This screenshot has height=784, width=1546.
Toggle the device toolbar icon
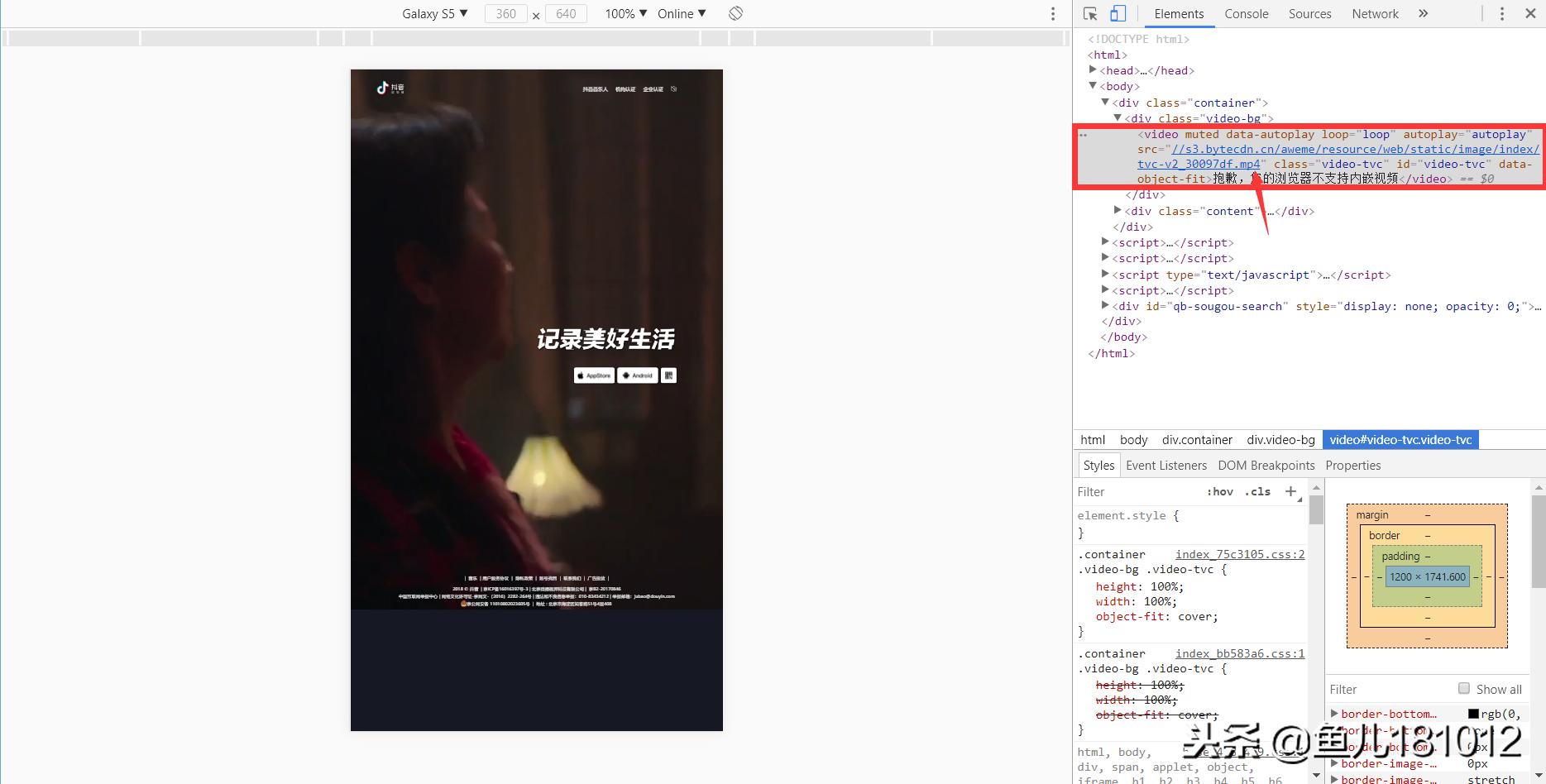point(1118,13)
